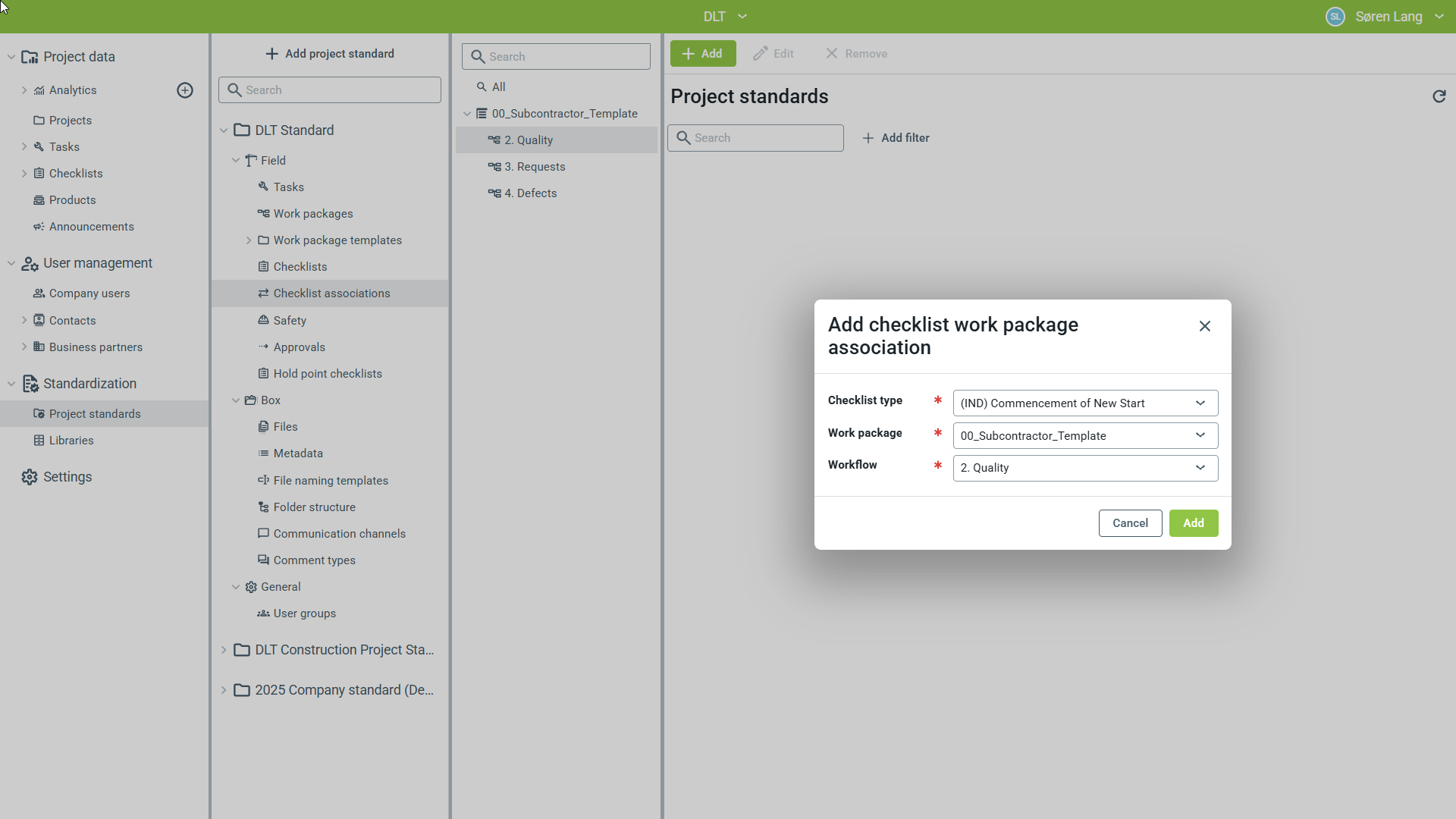Select the 3. Requests workflow item
The width and height of the screenshot is (1456, 819).
[535, 167]
